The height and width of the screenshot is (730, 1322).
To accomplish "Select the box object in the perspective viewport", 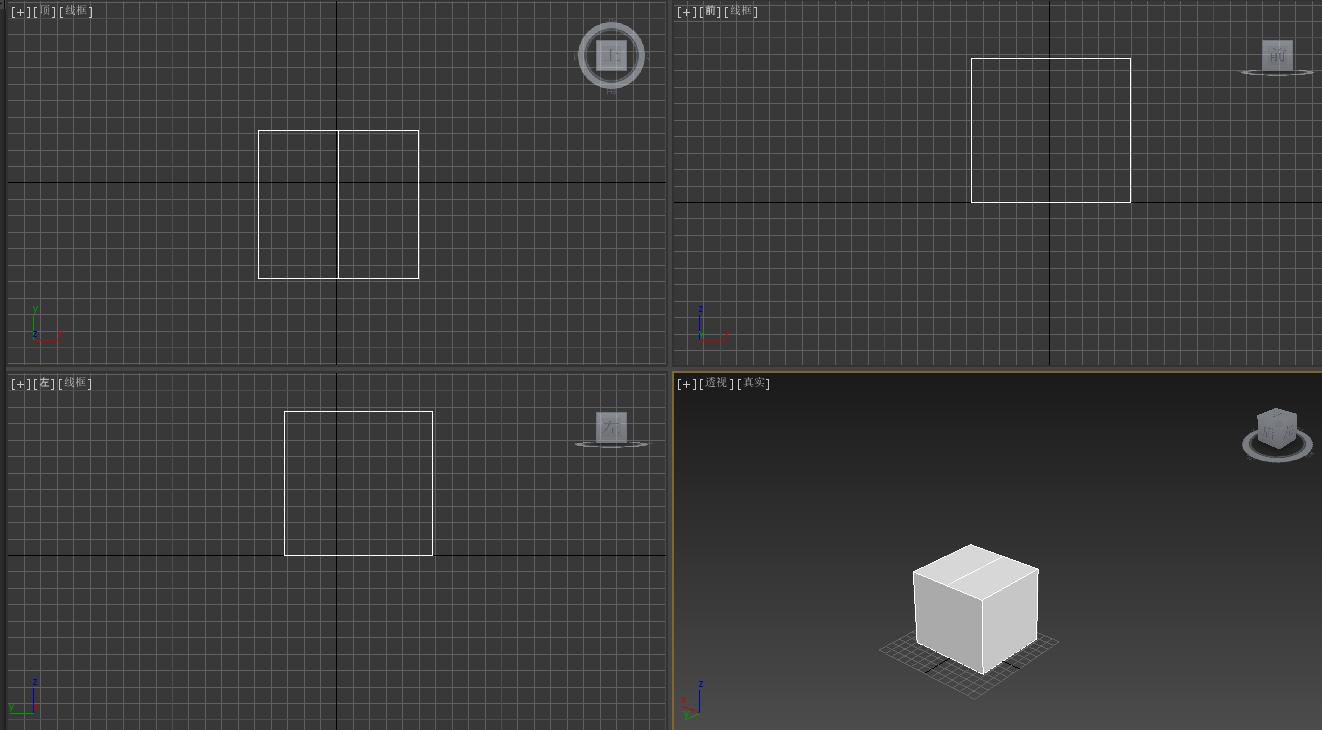I will [975, 610].
